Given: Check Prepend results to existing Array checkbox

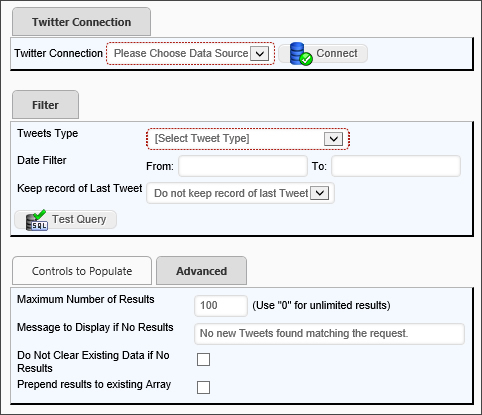Looking at the screenshot, I should coord(203,388).
